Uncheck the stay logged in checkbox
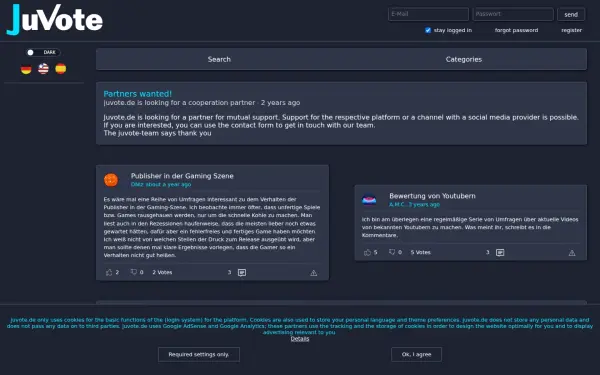This screenshot has width=600, height=375. [428, 30]
